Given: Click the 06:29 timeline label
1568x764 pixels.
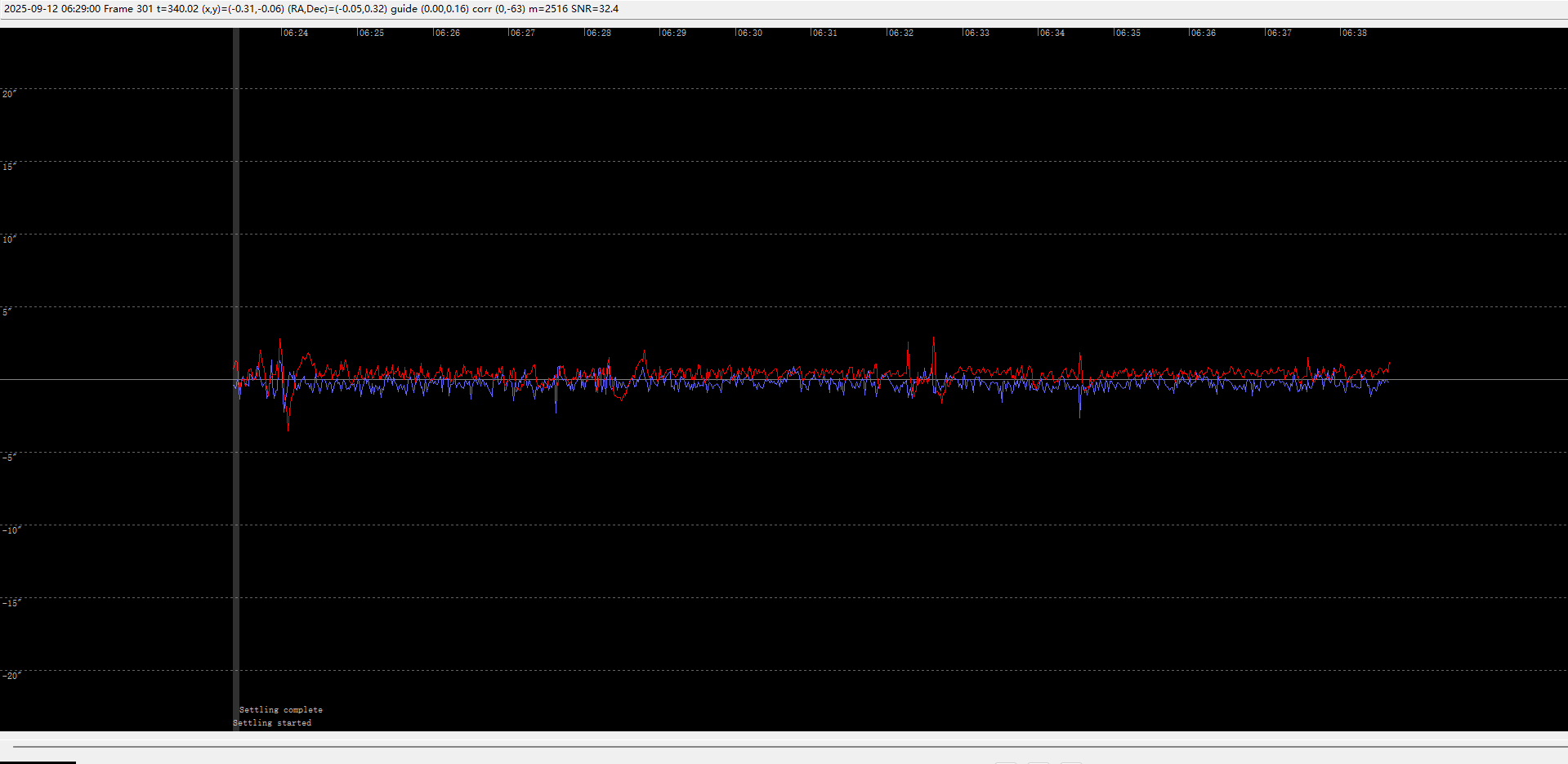Looking at the screenshot, I should 673,34.
